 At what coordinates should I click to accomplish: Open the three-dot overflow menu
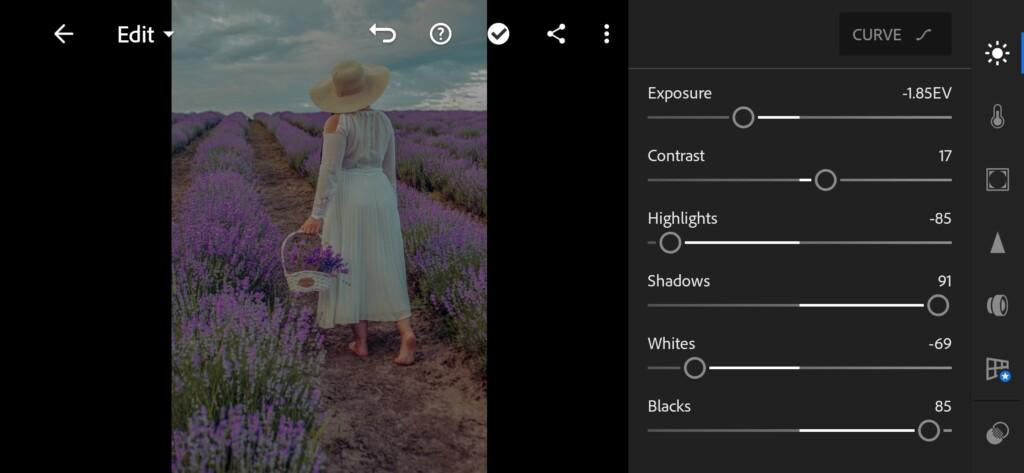[607, 34]
